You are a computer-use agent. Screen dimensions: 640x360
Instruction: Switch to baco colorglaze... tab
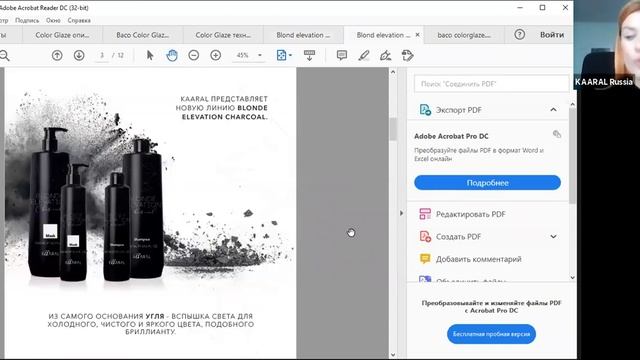tap(464, 35)
